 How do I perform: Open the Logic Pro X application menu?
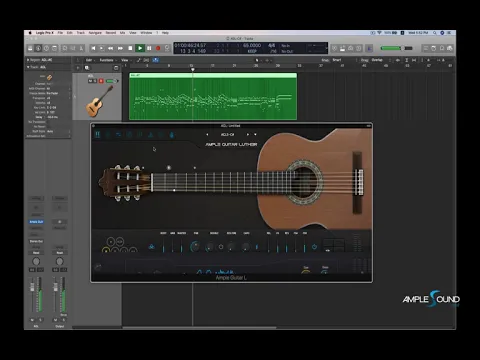tap(45, 33)
